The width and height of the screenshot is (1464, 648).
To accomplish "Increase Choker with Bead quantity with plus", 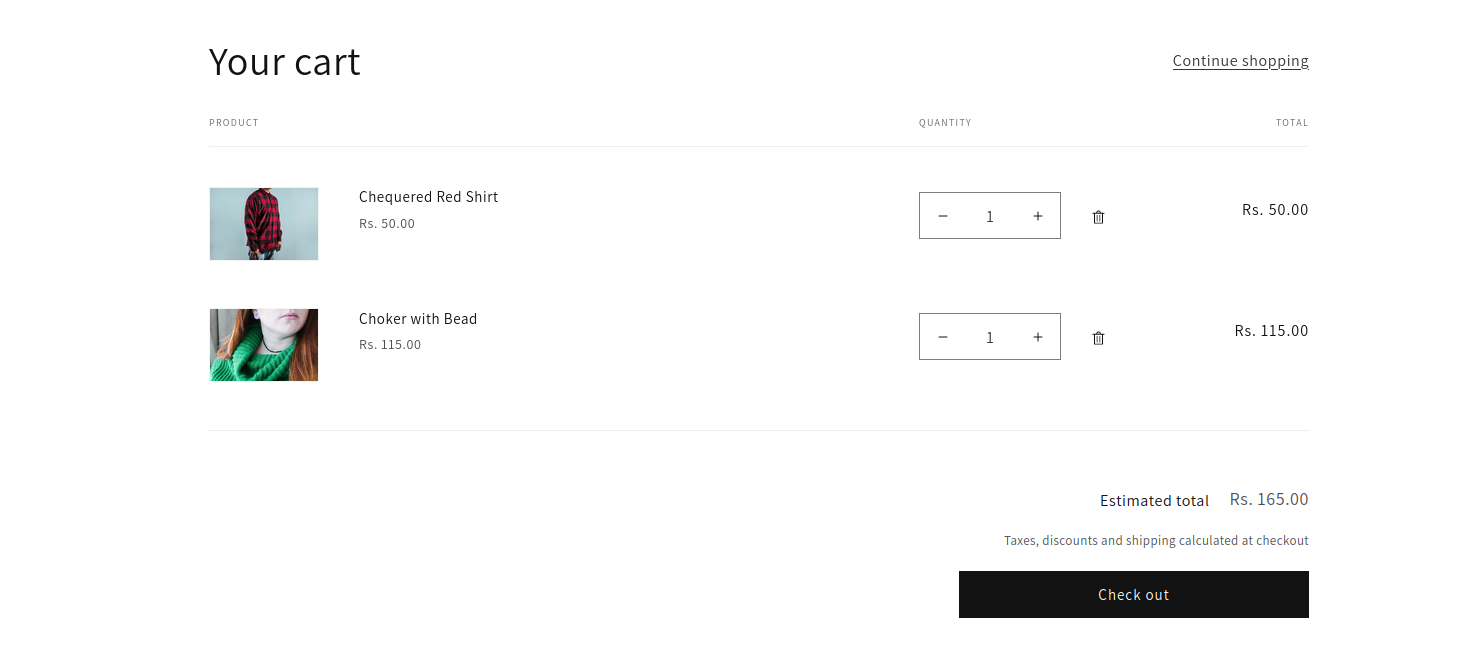I will (x=1037, y=337).
